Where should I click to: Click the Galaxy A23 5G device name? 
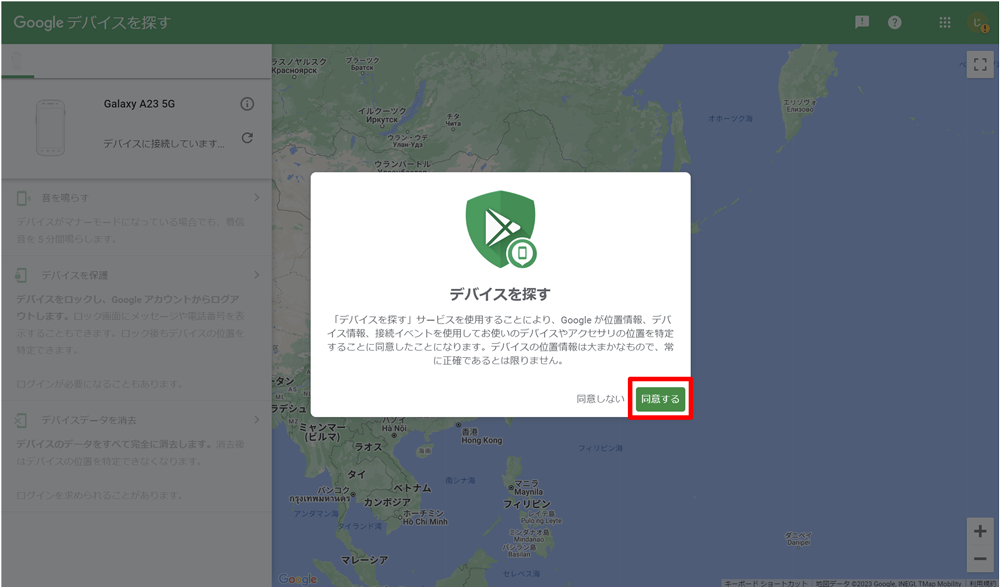139,104
